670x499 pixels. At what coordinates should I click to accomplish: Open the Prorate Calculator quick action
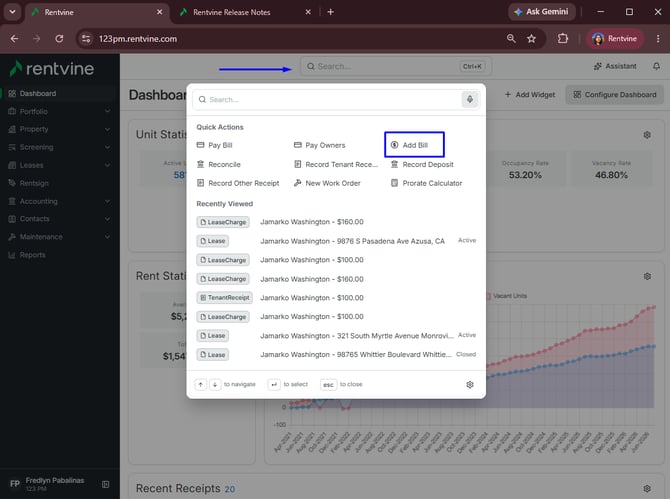[x=426, y=183]
